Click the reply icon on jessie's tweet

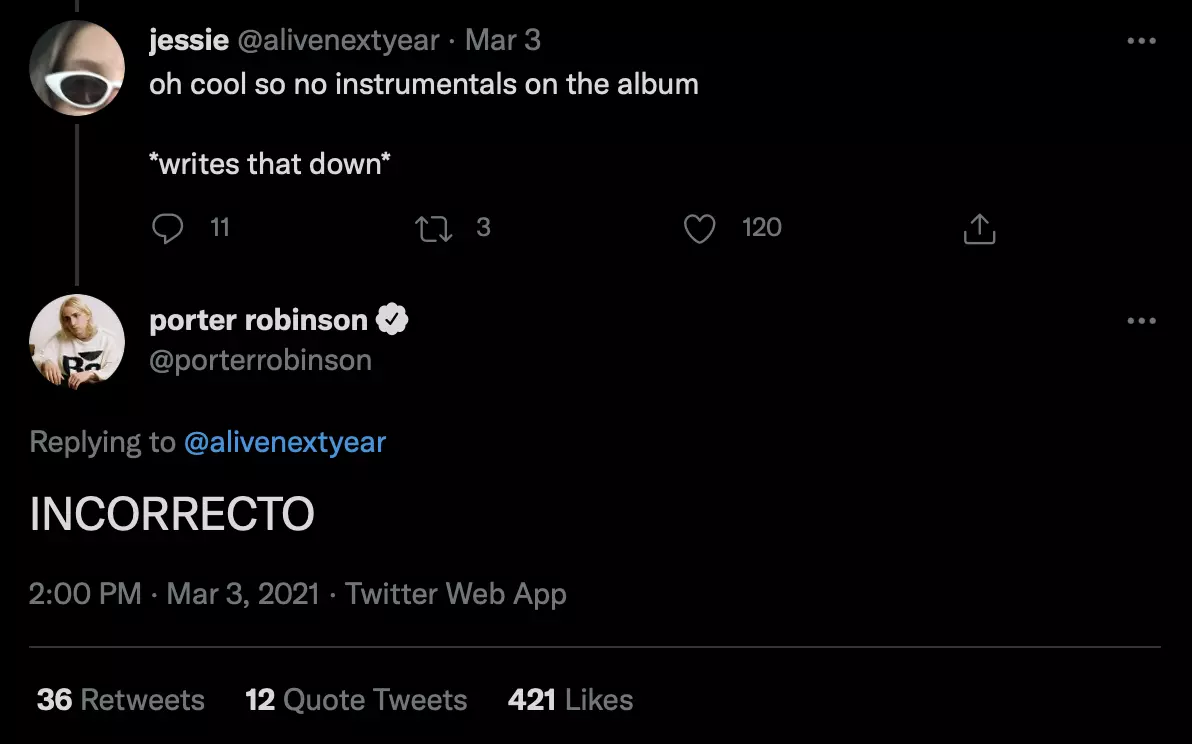tap(167, 228)
